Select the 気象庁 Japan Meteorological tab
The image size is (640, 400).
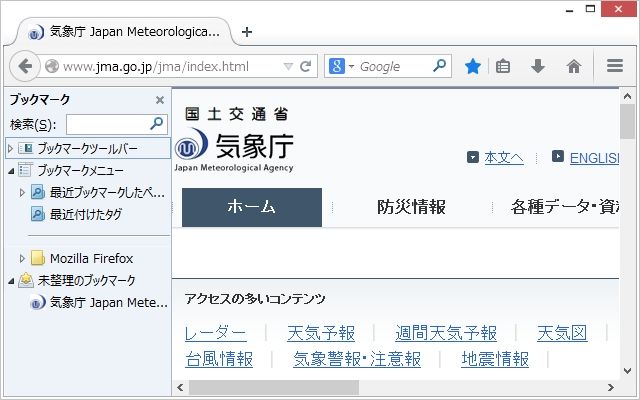[124, 32]
